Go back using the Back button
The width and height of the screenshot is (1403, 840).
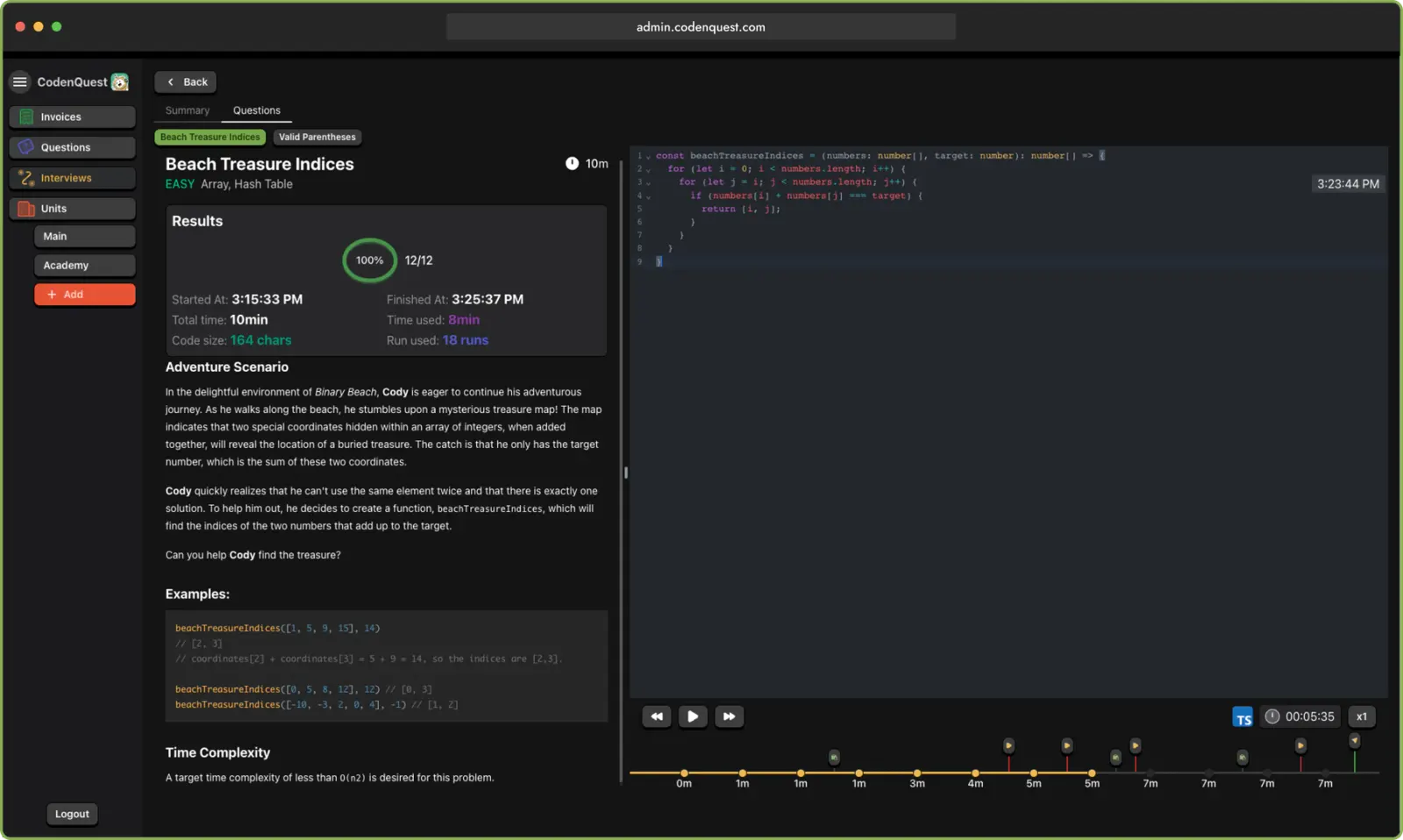186,82
